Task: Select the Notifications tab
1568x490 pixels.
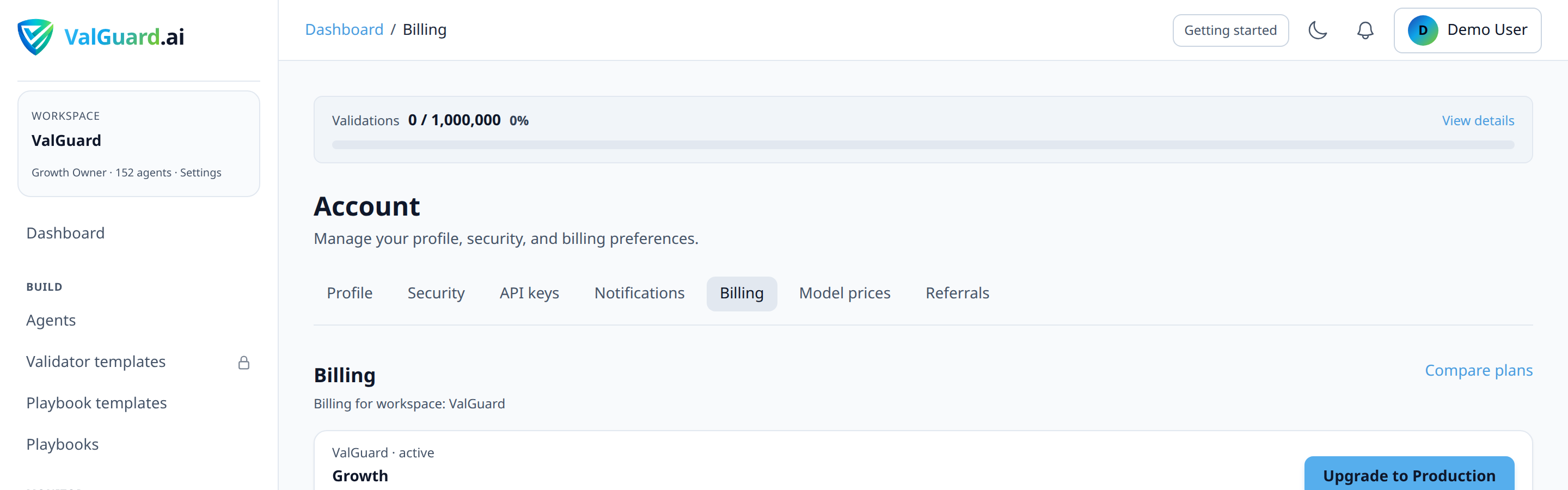Action: click(639, 293)
